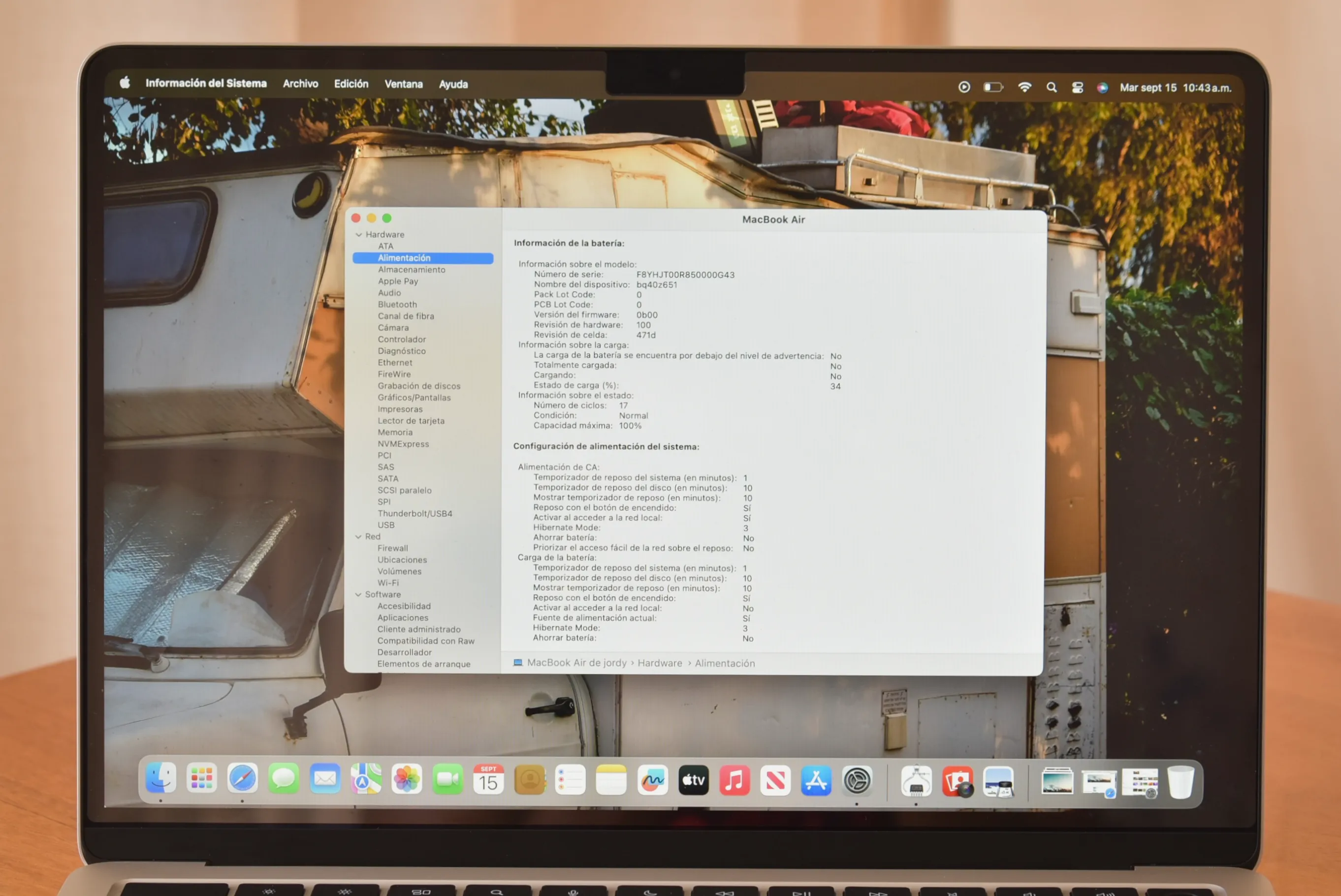Open the Apple menu
The height and width of the screenshot is (896, 1341).
point(125,82)
